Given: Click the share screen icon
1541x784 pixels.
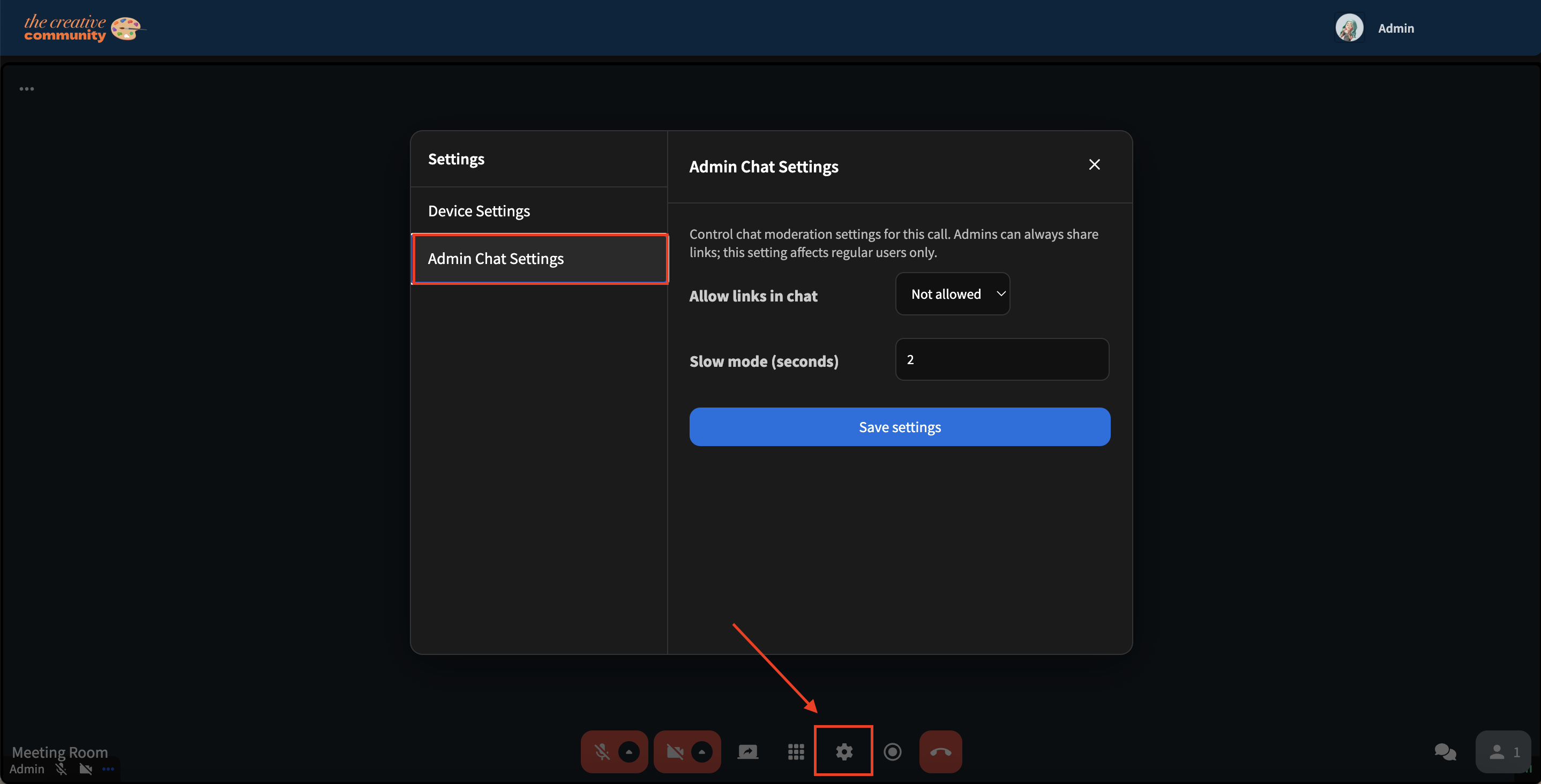Looking at the screenshot, I should point(748,752).
